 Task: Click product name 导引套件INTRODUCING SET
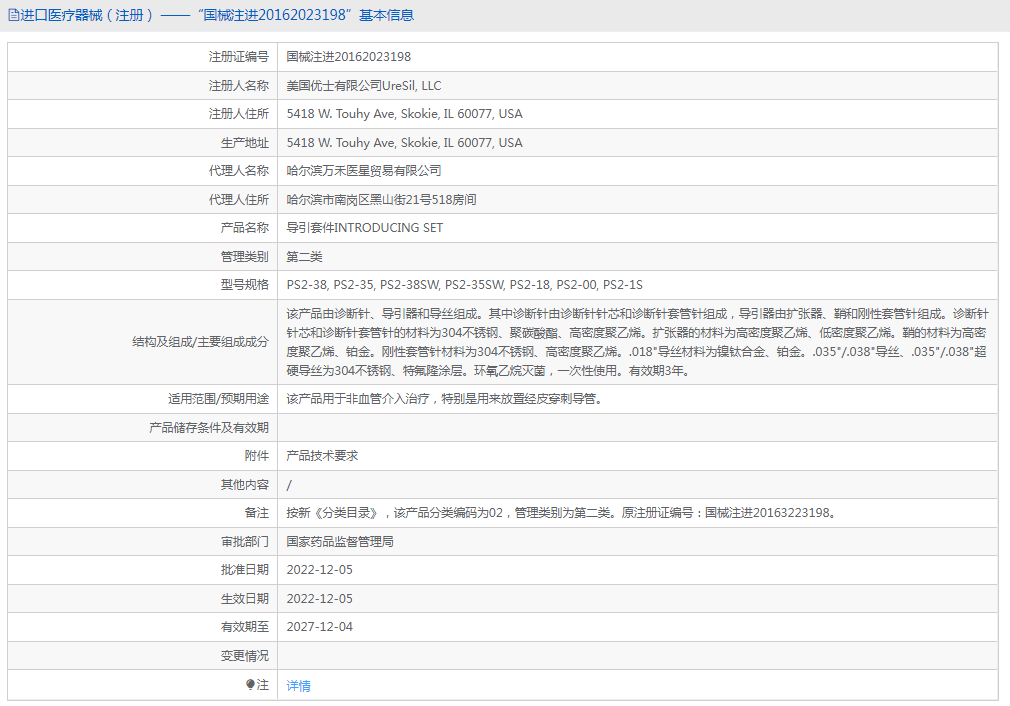click(365, 228)
